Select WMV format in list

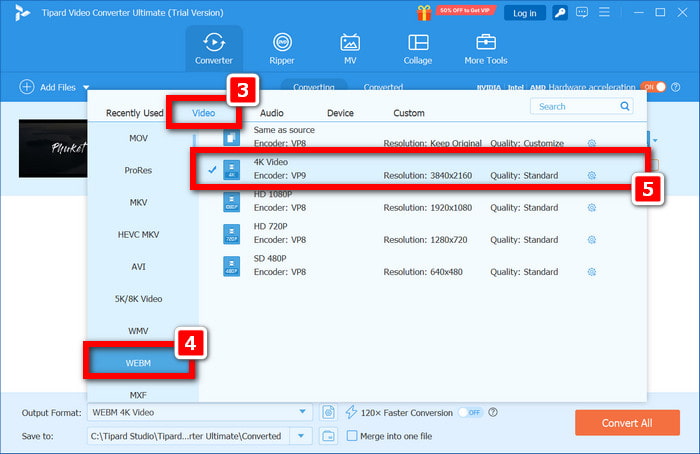(138, 331)
